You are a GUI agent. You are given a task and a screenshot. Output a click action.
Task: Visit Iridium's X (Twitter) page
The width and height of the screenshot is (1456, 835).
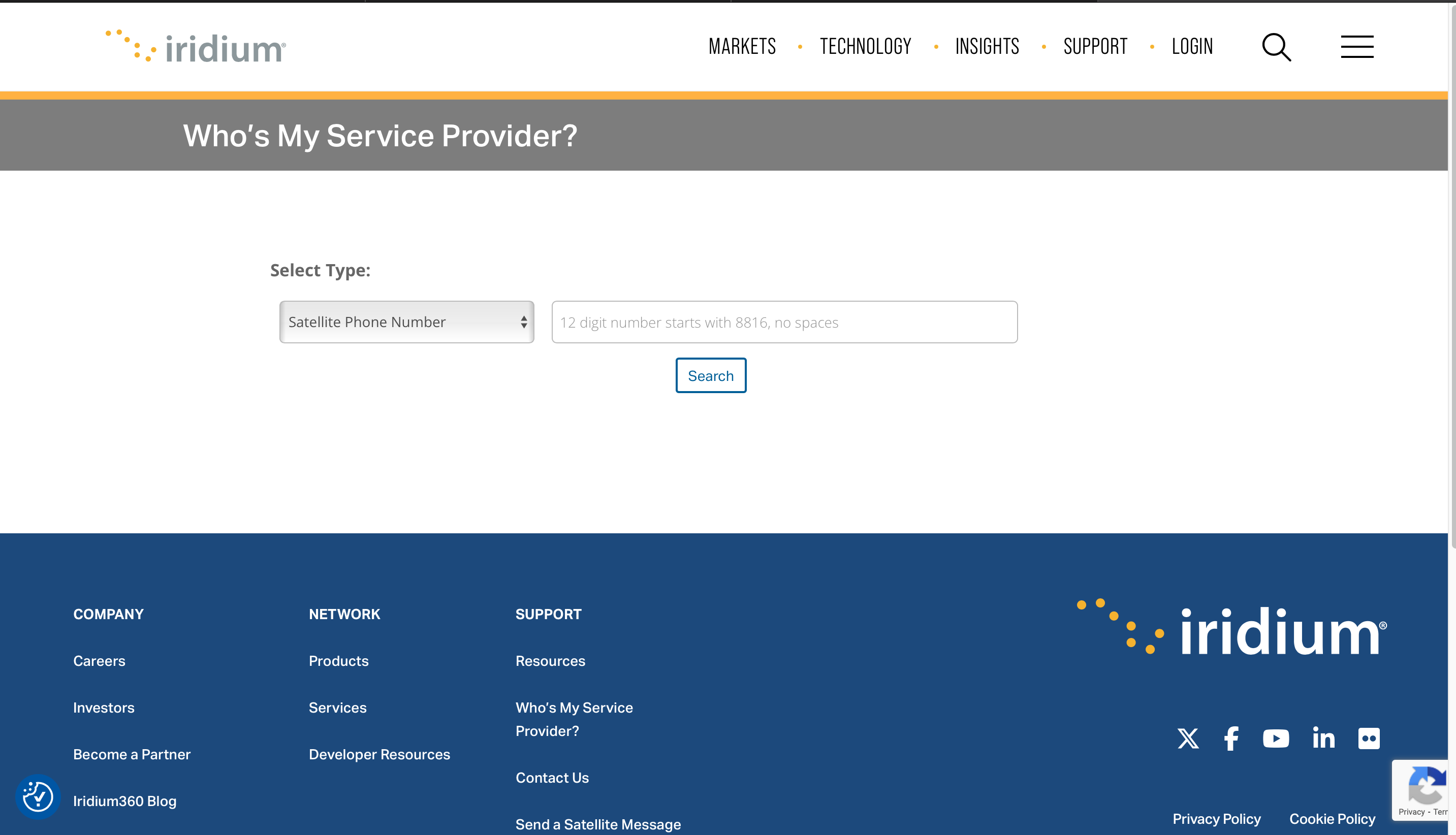pos(1188,738)
